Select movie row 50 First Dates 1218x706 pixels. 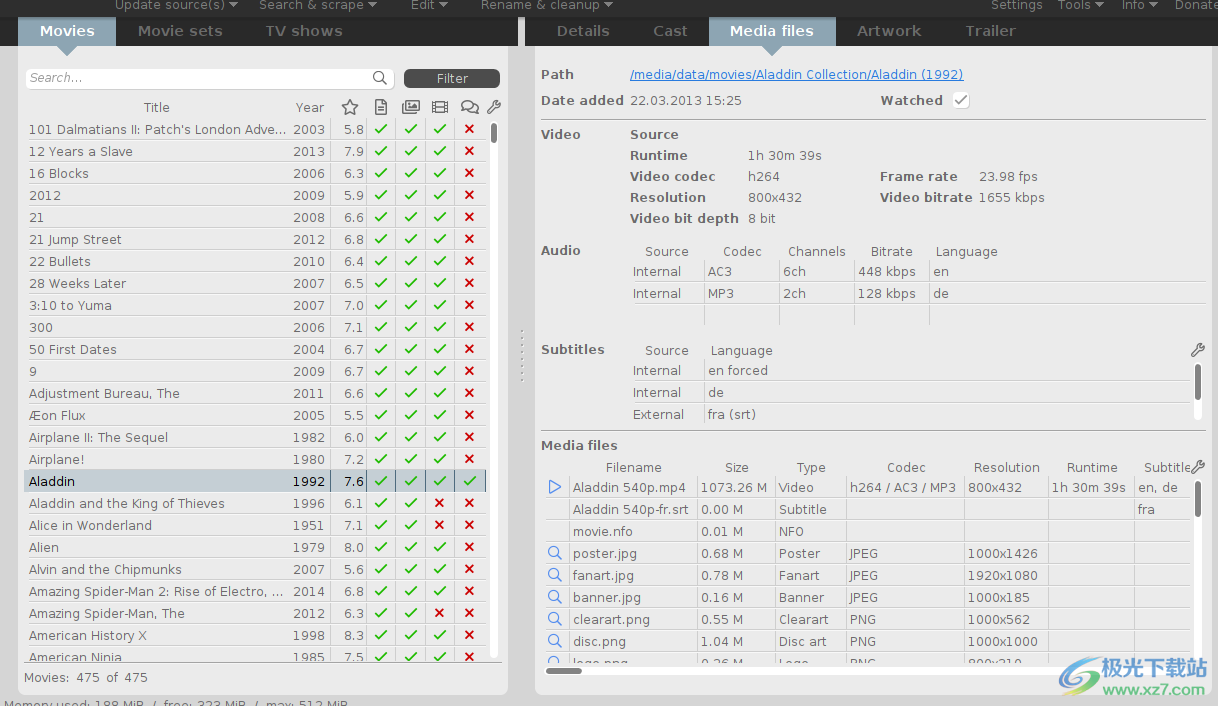pyautogui.click(x=256, y=349)
